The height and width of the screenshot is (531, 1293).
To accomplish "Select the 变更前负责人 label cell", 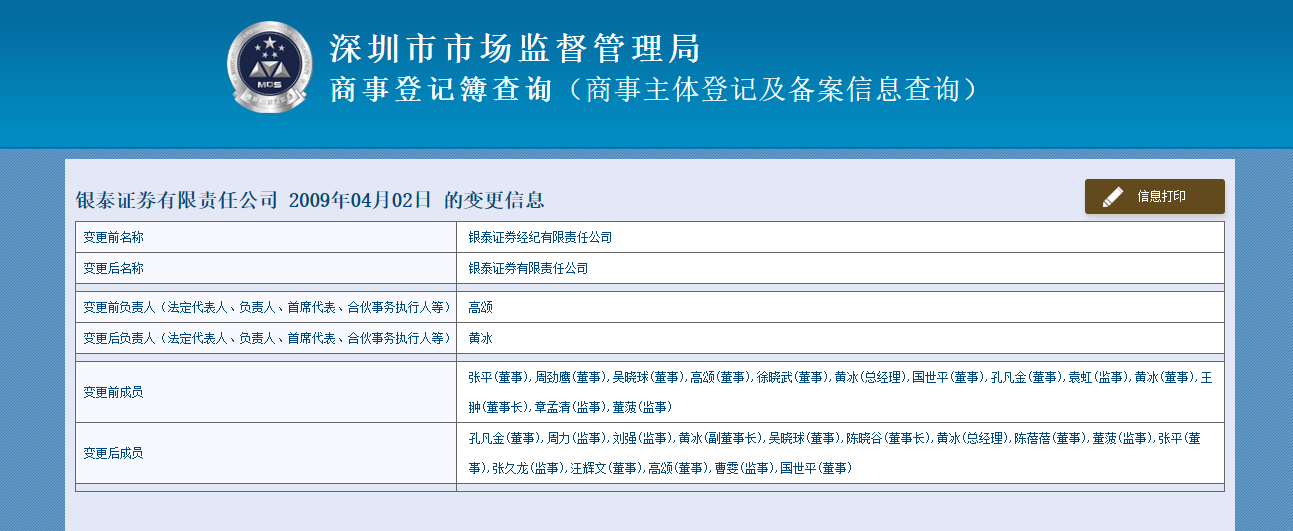I will point(266,307).
